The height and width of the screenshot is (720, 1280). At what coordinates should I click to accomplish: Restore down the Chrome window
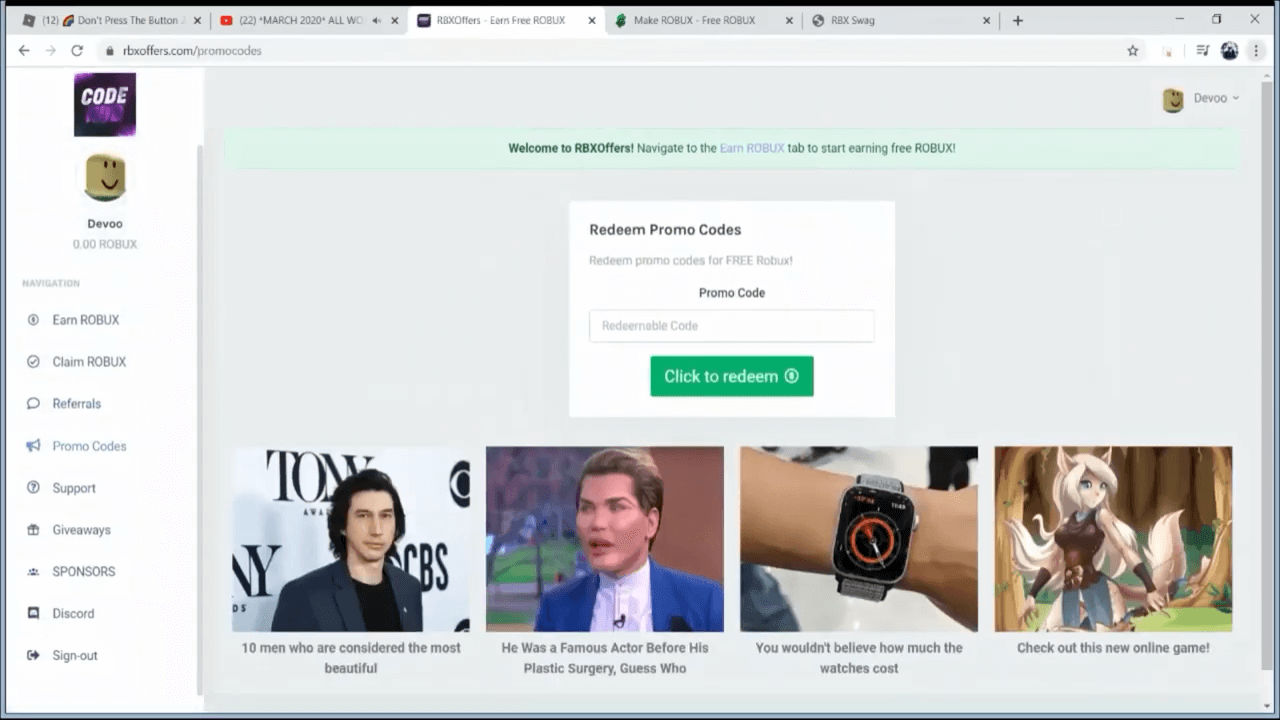tap(1217, 19)
